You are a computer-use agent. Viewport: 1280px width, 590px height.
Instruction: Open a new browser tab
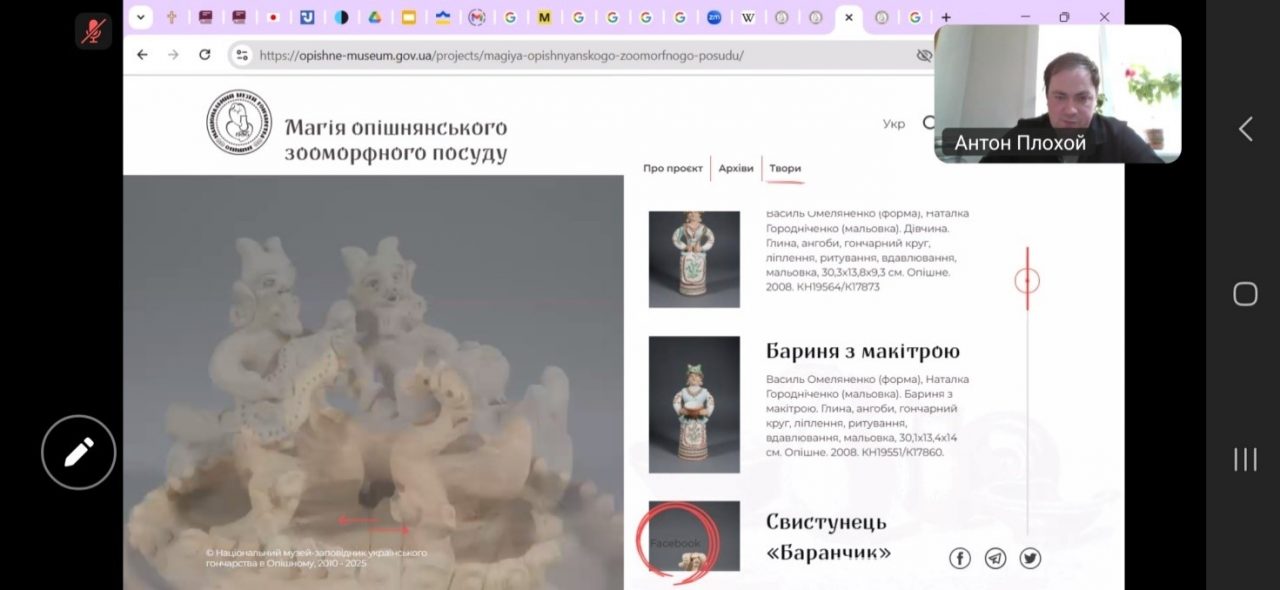pos(946,17)
